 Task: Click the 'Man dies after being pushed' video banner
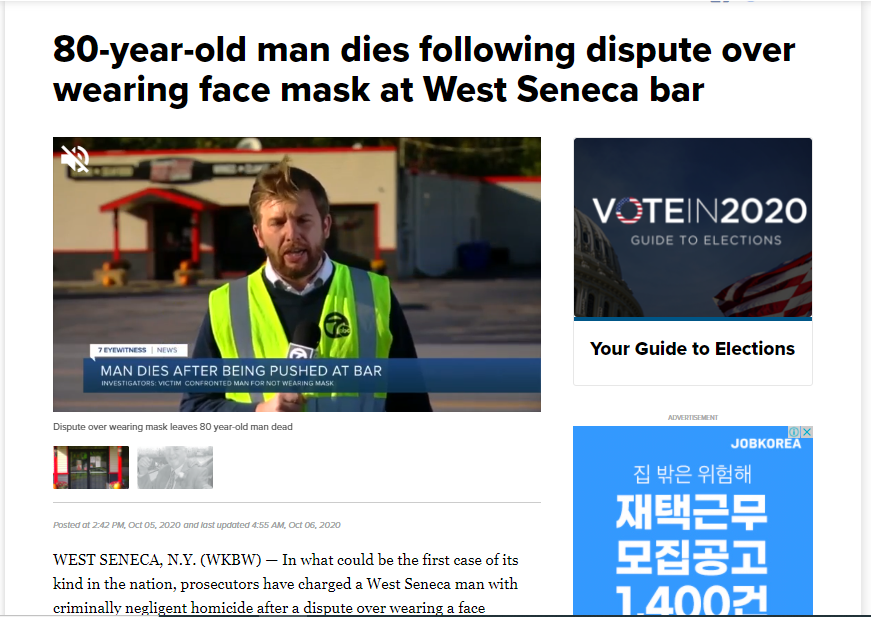click(312, 375)
